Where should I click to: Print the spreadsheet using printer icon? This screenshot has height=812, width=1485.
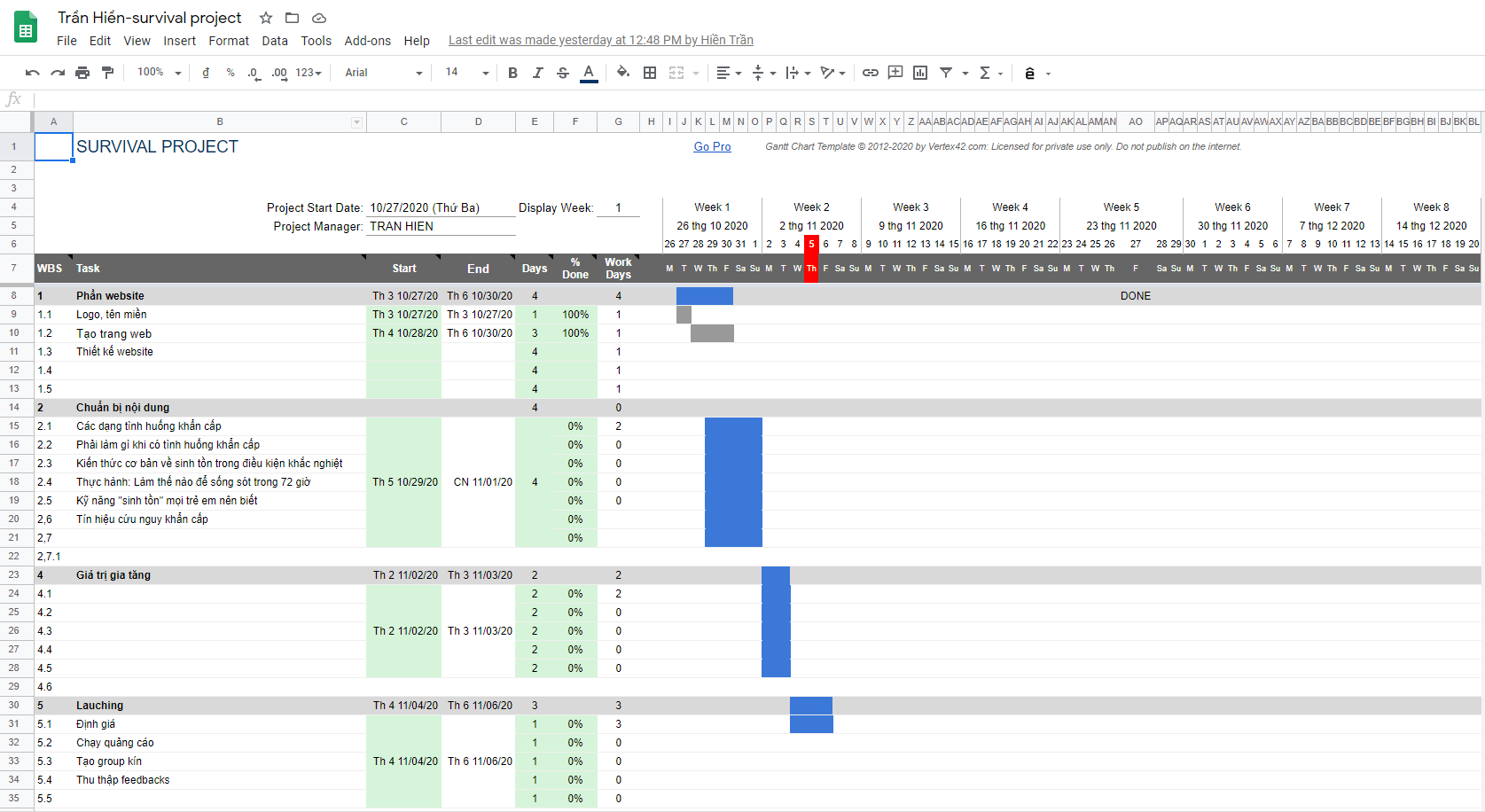82,73
